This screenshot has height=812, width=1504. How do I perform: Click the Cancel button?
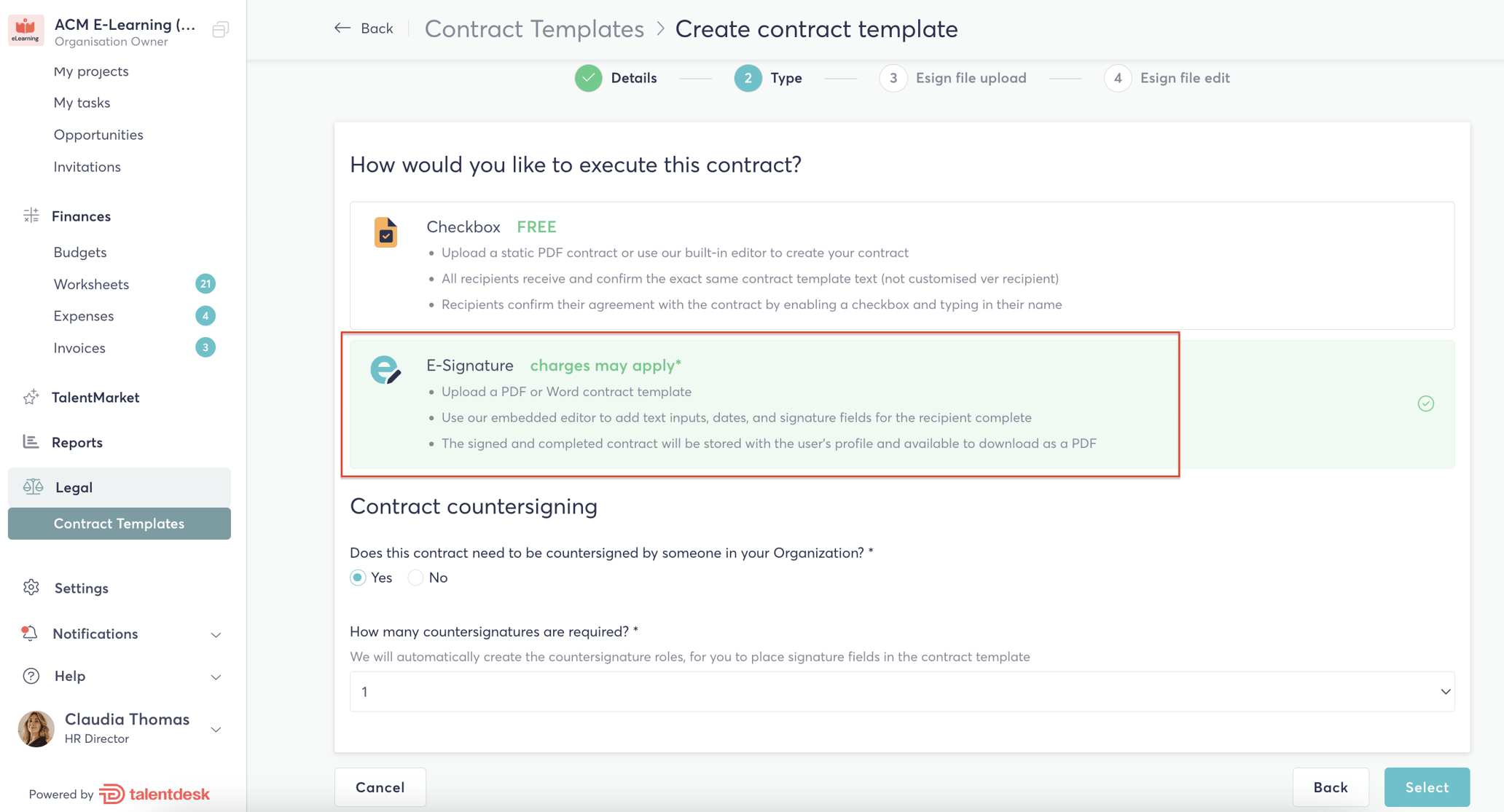[x=380, y=787]
